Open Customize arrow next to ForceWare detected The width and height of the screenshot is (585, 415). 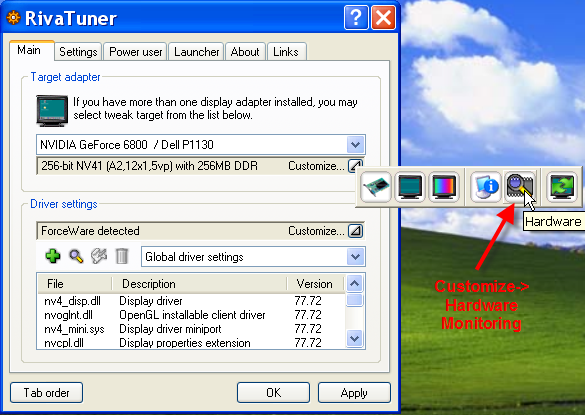tap(356, 231)
